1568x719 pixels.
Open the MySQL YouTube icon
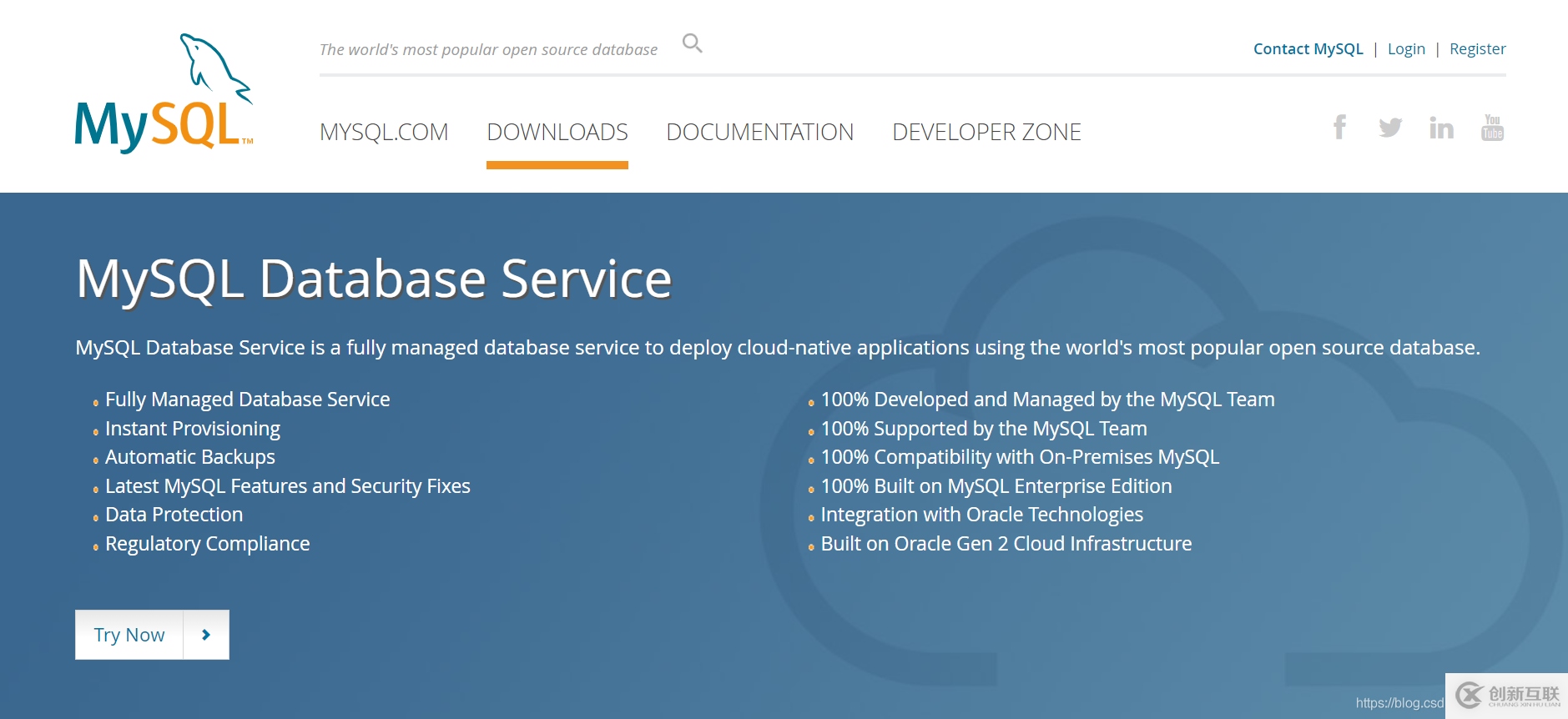coord(1492,128)
